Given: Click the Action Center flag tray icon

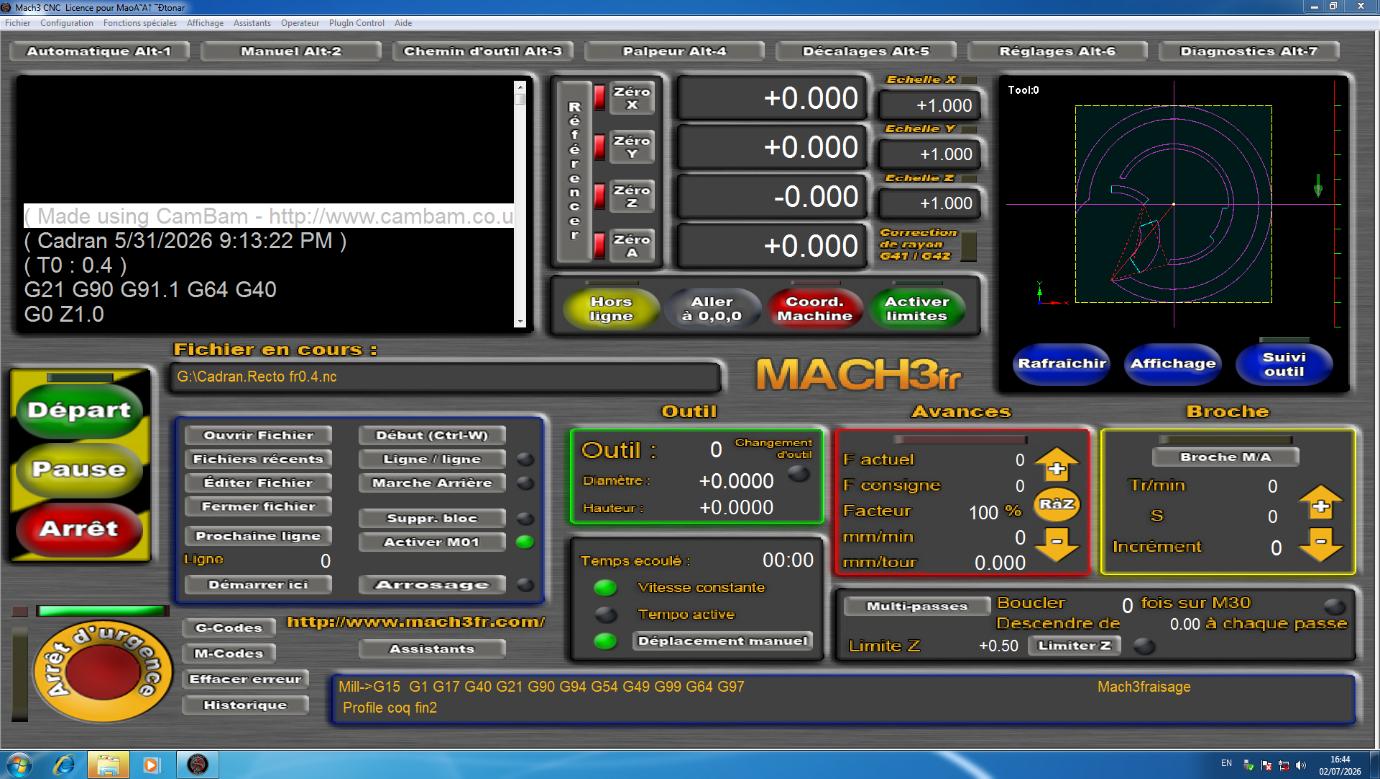Looking at the screenshot, I should click(1266, 765).
